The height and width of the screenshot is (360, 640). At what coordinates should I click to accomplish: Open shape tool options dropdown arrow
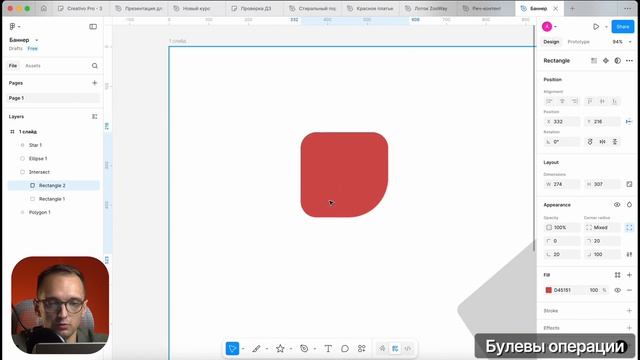pyautogui.click(x=291, y=349)
